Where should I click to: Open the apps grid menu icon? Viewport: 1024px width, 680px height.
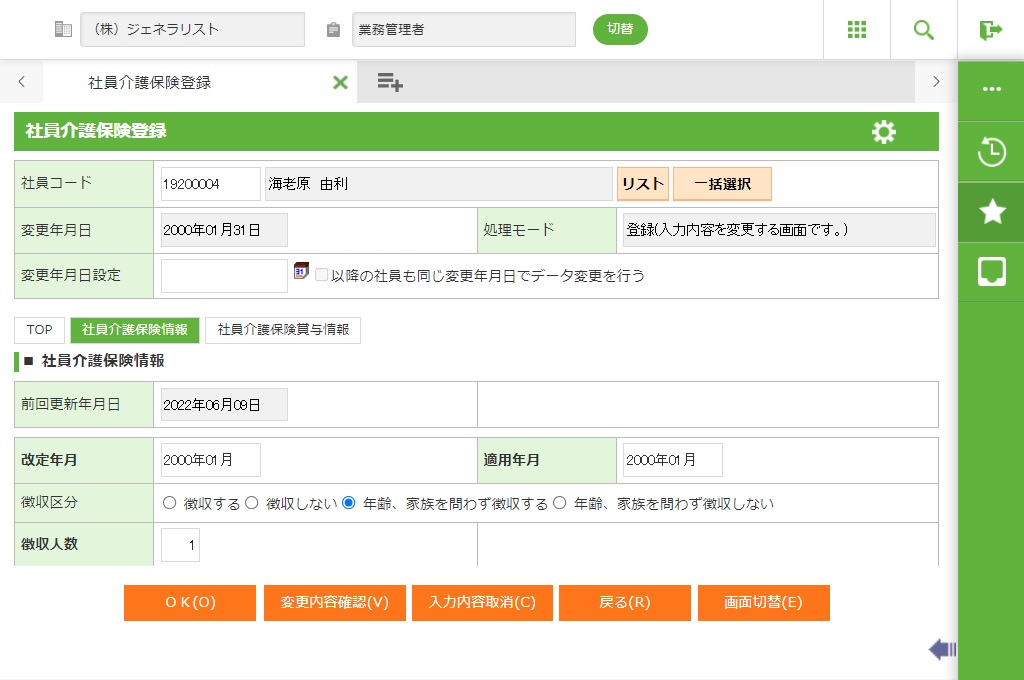tap(856, 30)
